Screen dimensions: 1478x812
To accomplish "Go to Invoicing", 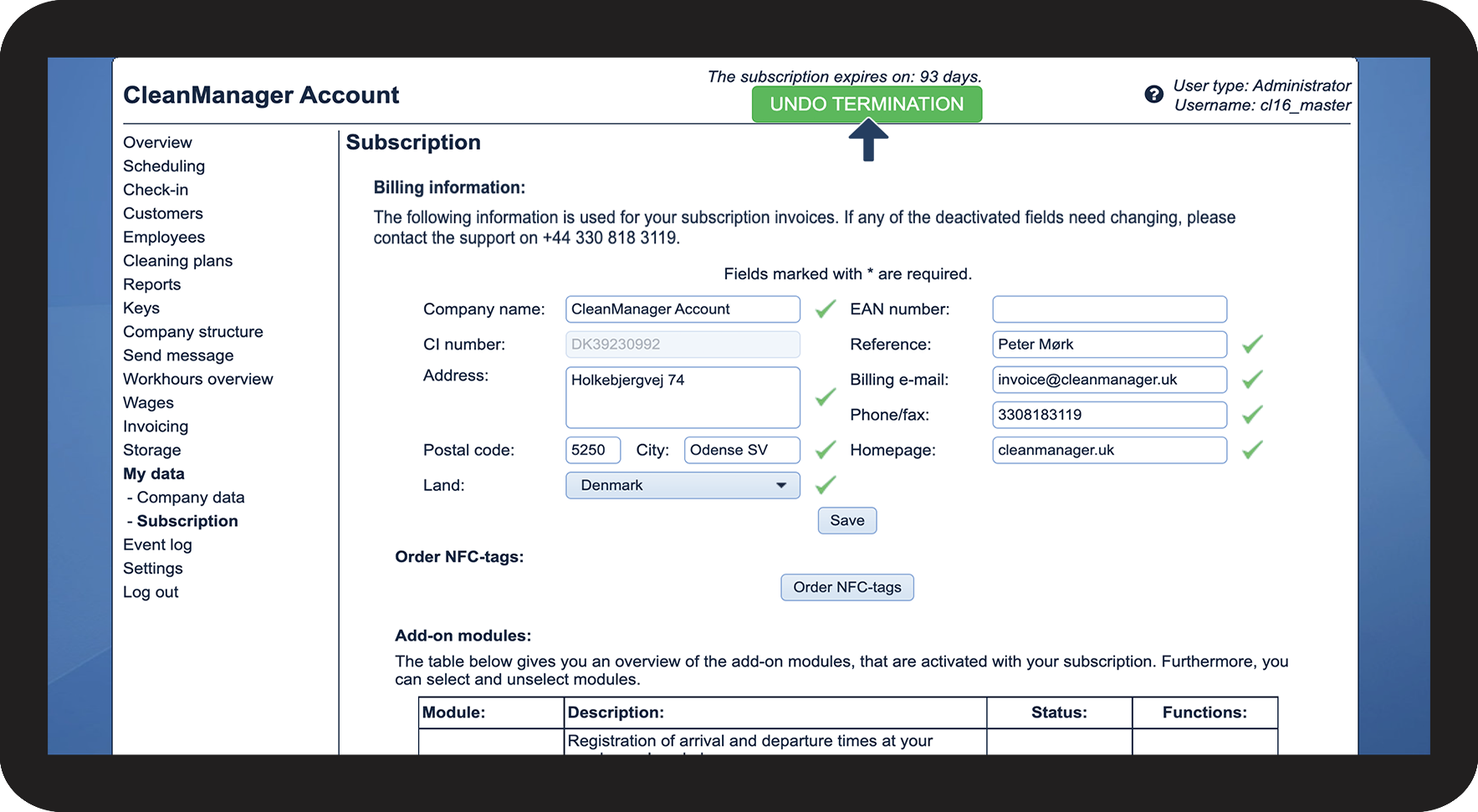I will coord(156,426).
